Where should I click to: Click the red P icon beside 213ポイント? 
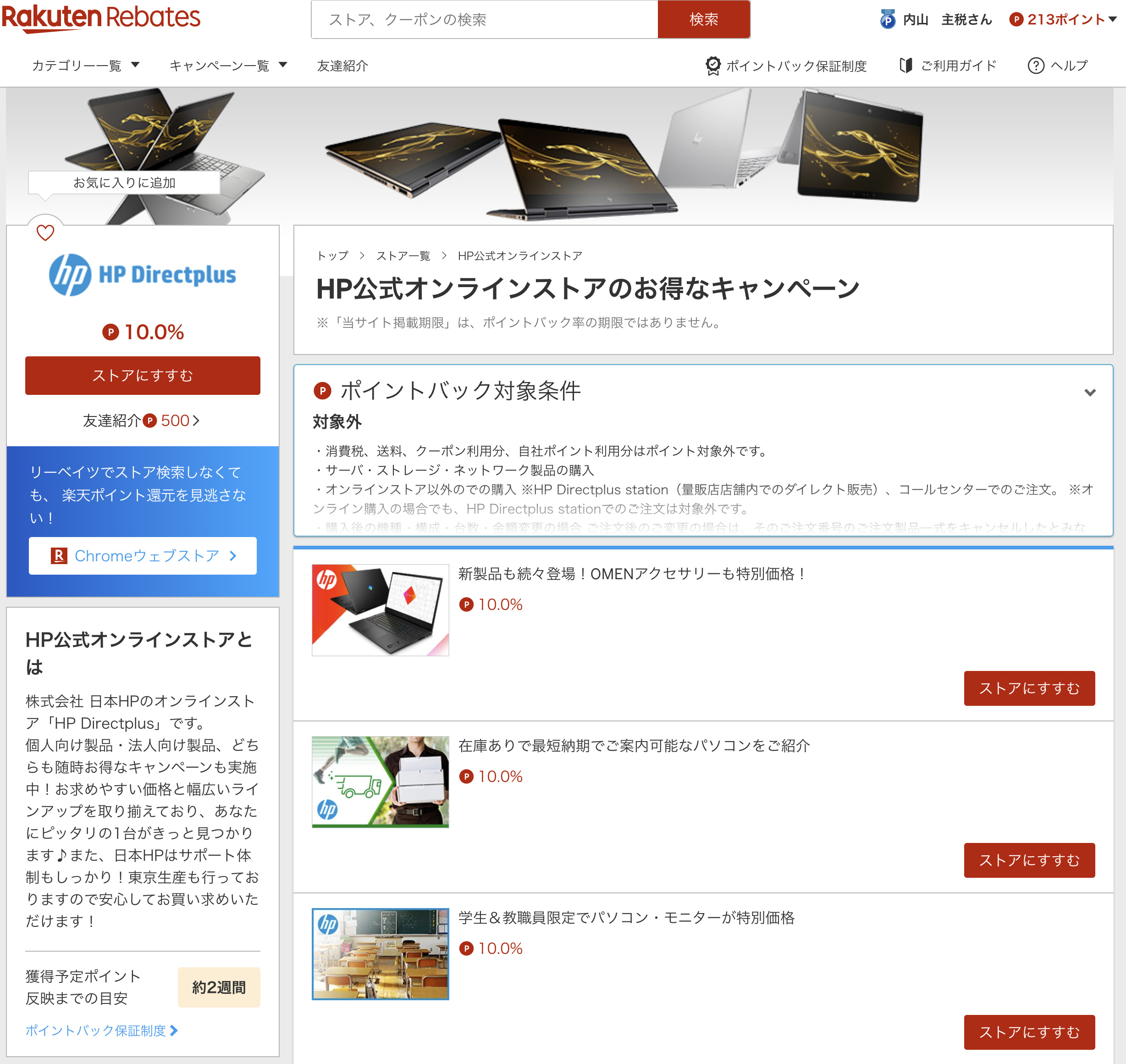1016,19
